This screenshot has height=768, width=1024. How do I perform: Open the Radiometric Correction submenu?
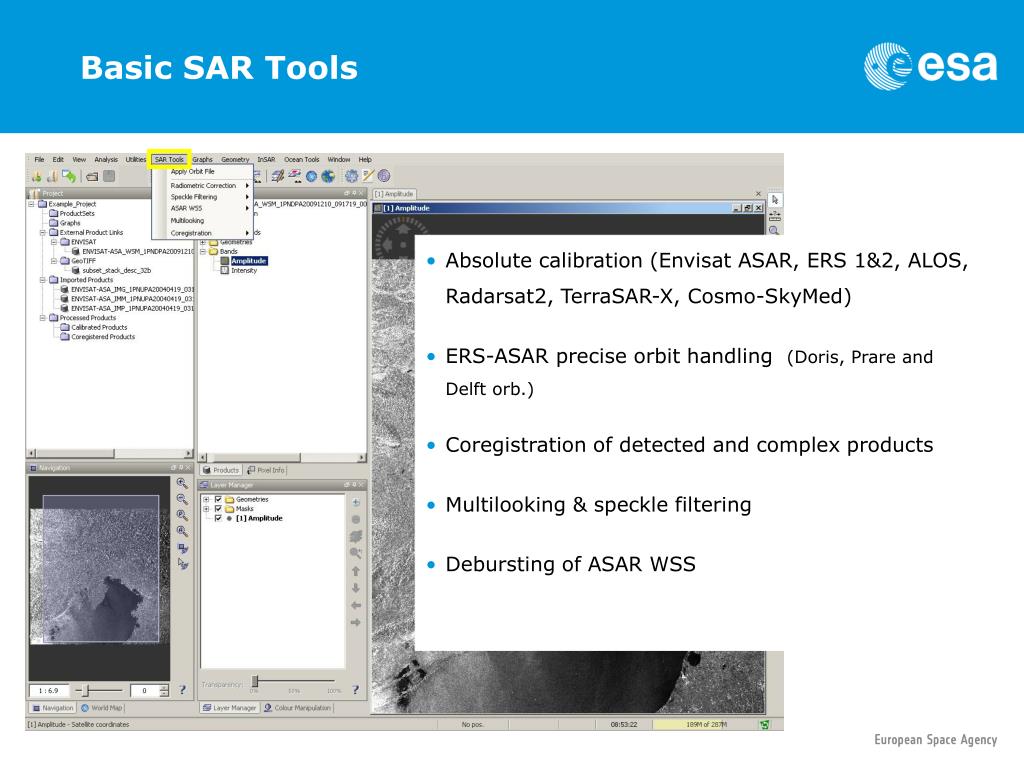[x=202, y=185]
